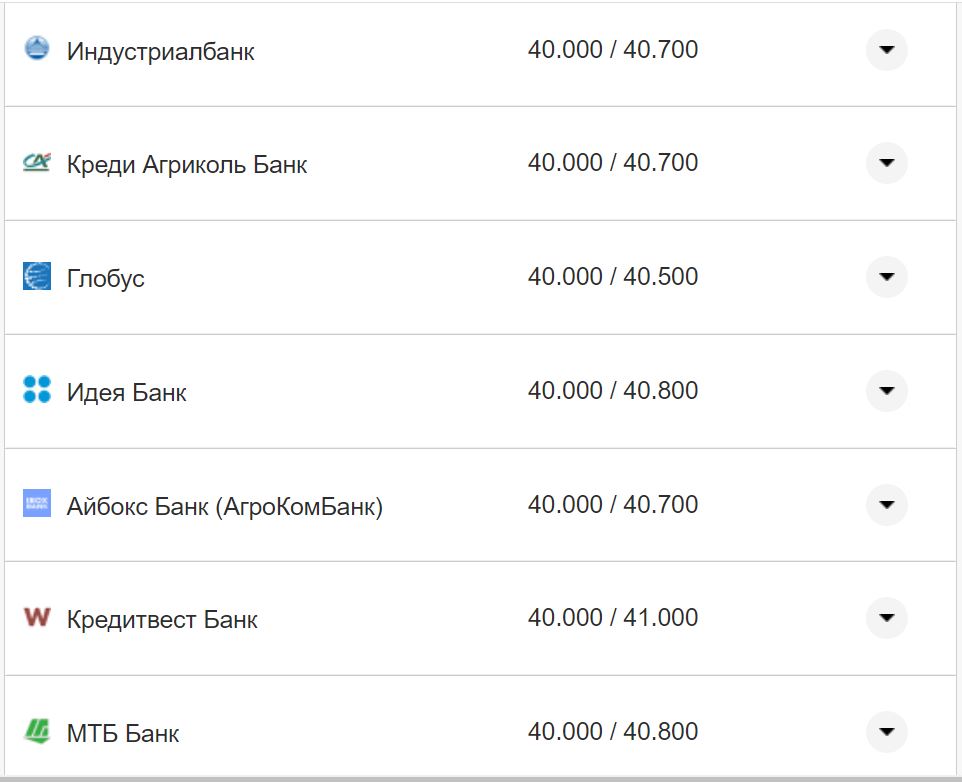This screenshot has width=962, height=782.
Task: Select the Айбокс Банк (АгроКомБанк) name
Action: pos(224,506)
